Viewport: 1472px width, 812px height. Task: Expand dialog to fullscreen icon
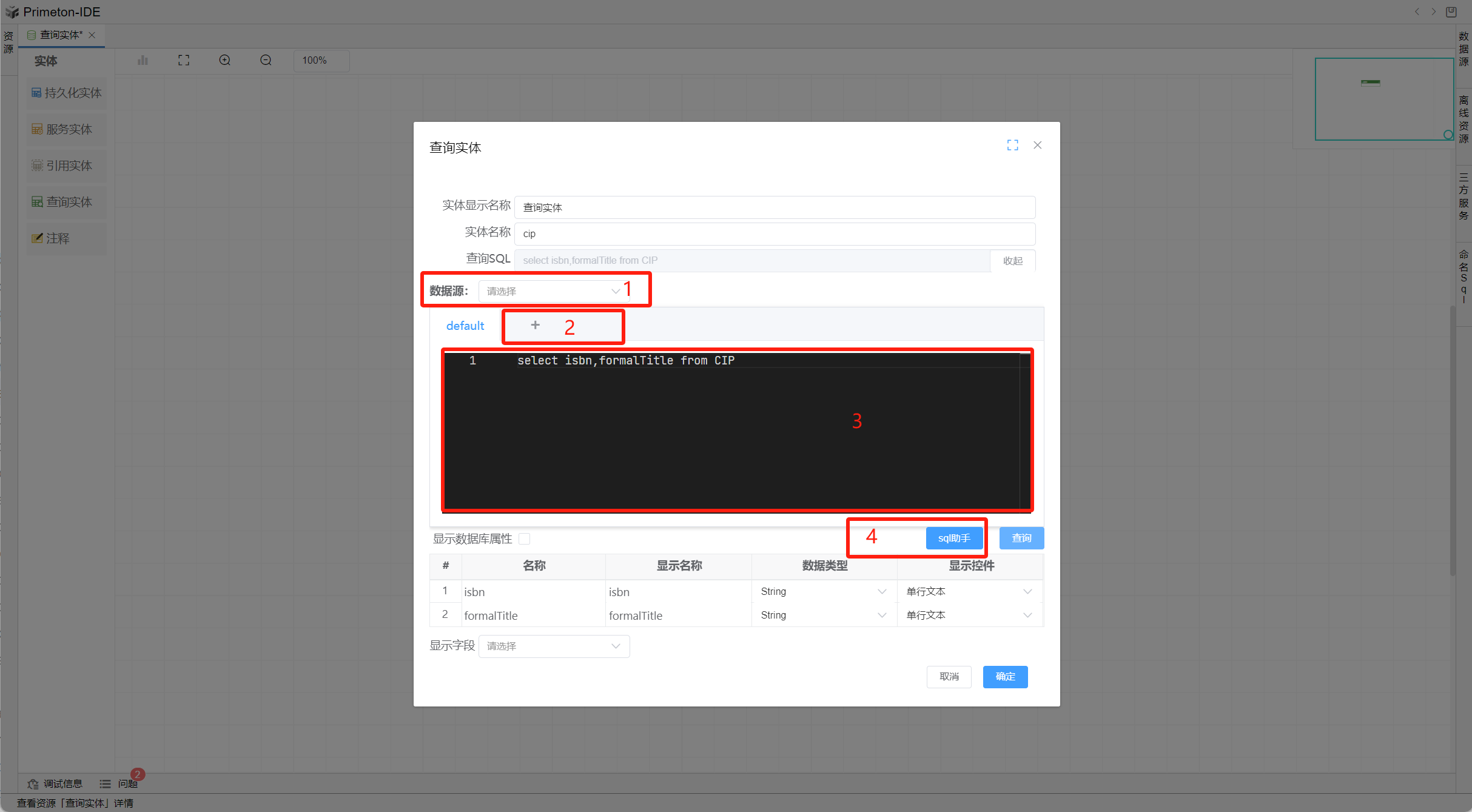(1012, 145)
